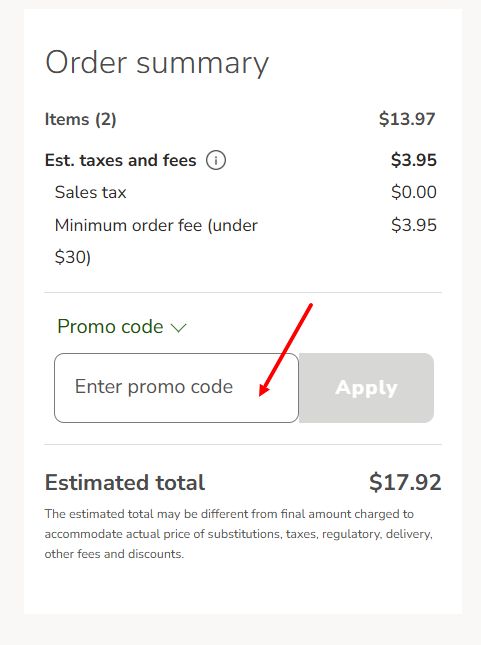Click the bold $3.95 taxes and fees amount
This screenshot has height=645, width=481.
click(414, 160)
